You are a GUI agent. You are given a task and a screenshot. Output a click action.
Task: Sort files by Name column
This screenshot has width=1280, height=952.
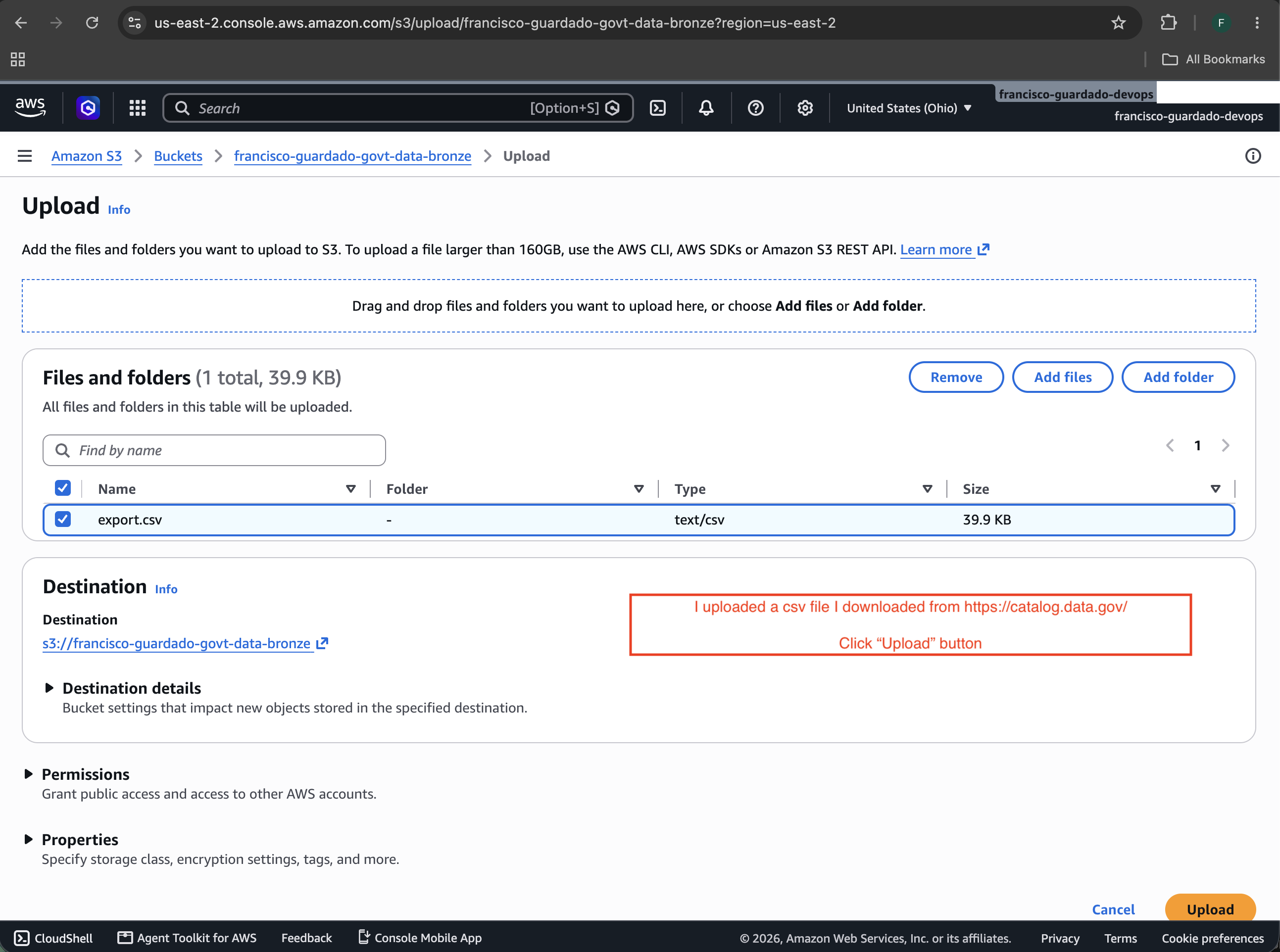[350, 489]
